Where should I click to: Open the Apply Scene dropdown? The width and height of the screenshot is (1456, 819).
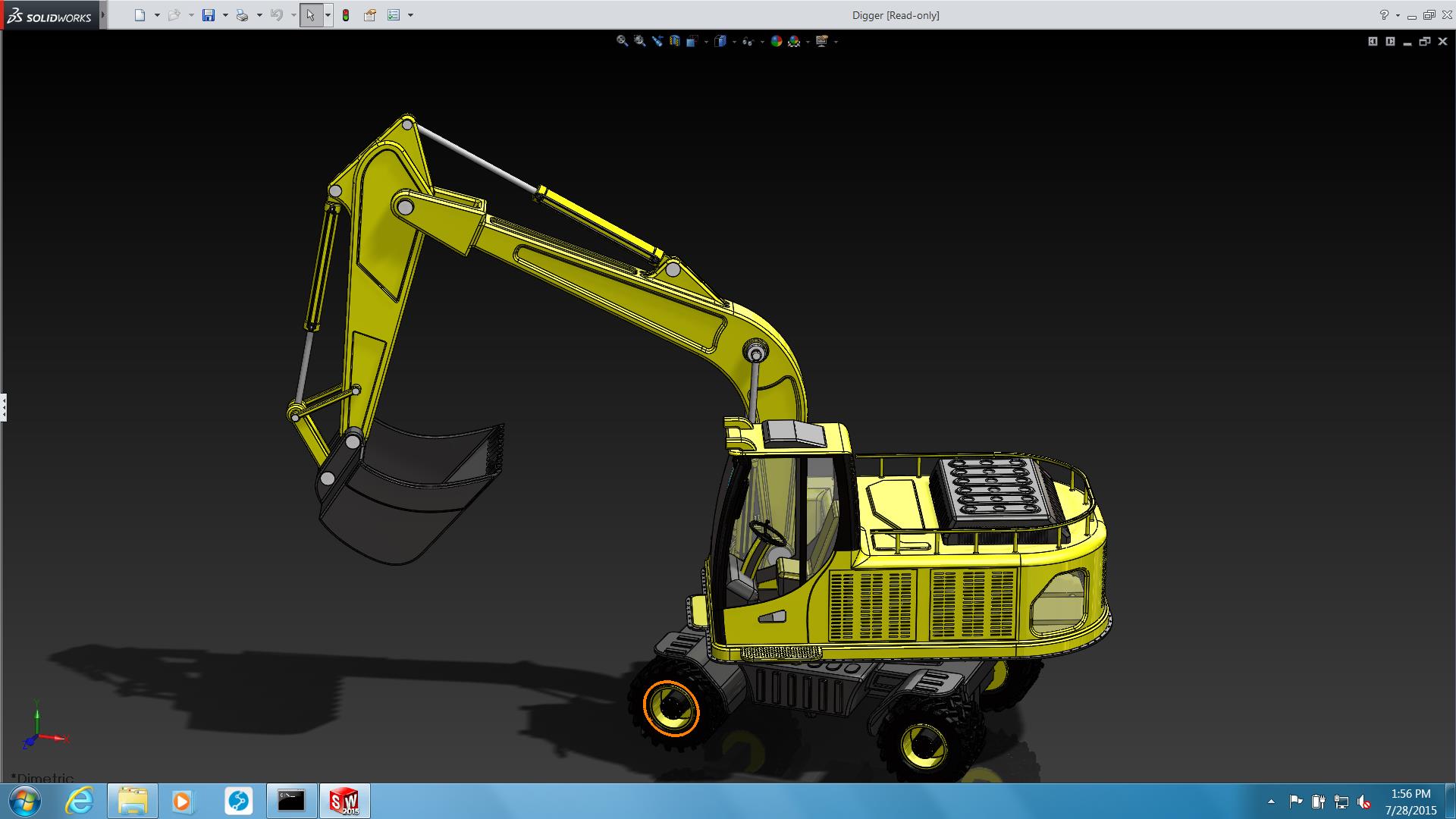808,42
